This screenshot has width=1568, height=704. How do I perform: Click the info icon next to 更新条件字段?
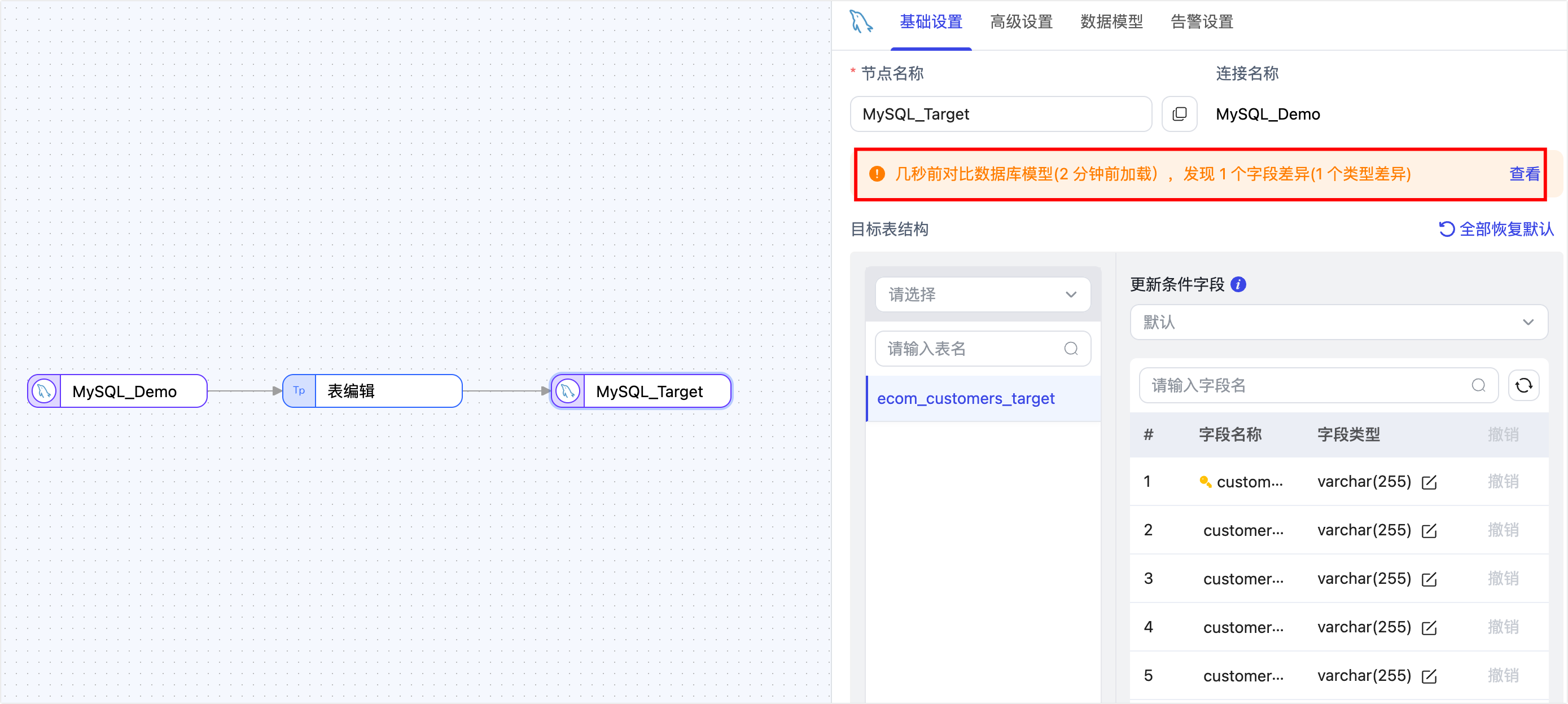(1239, 284)
